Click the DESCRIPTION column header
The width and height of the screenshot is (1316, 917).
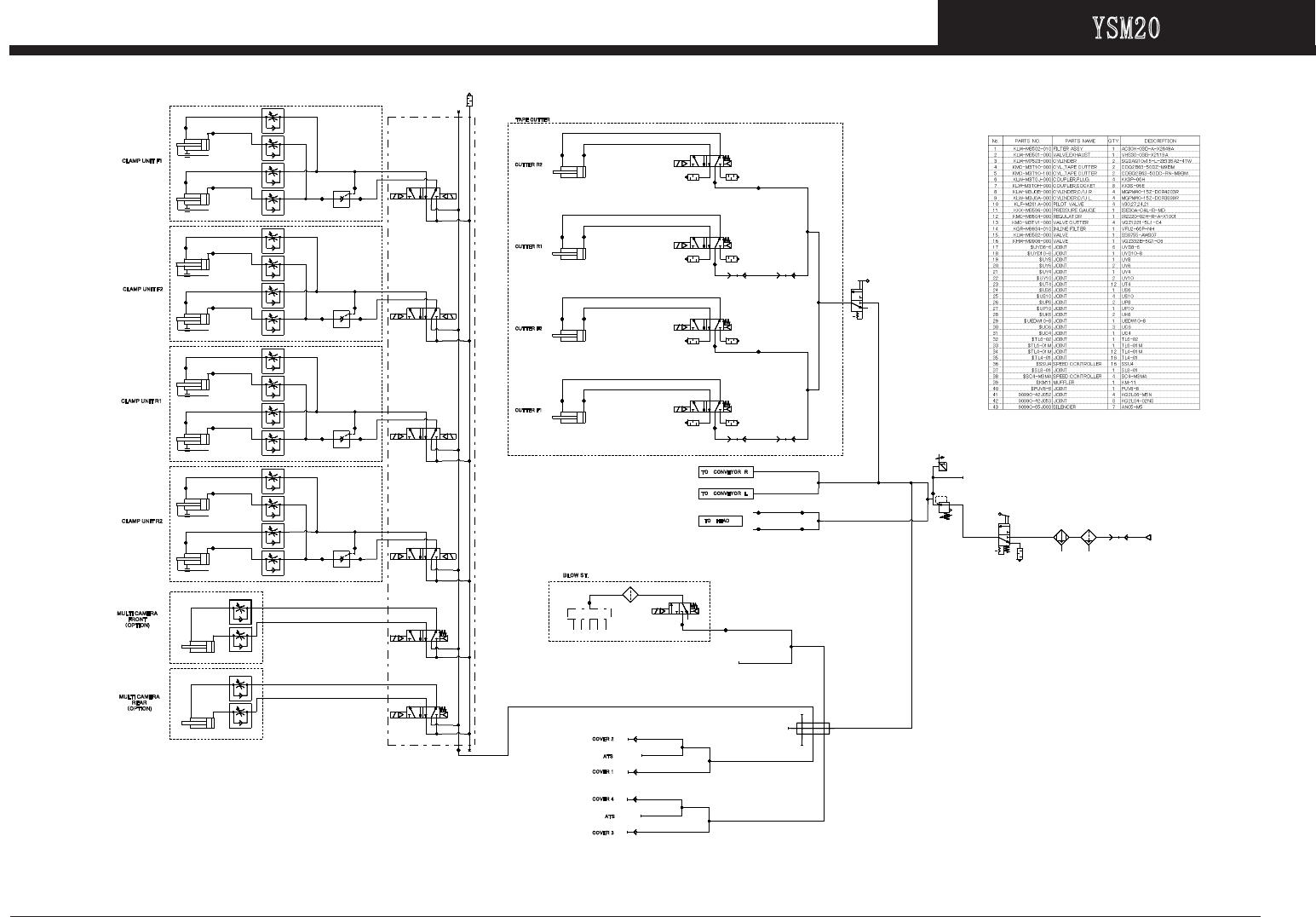click(x=1160, y=141)
